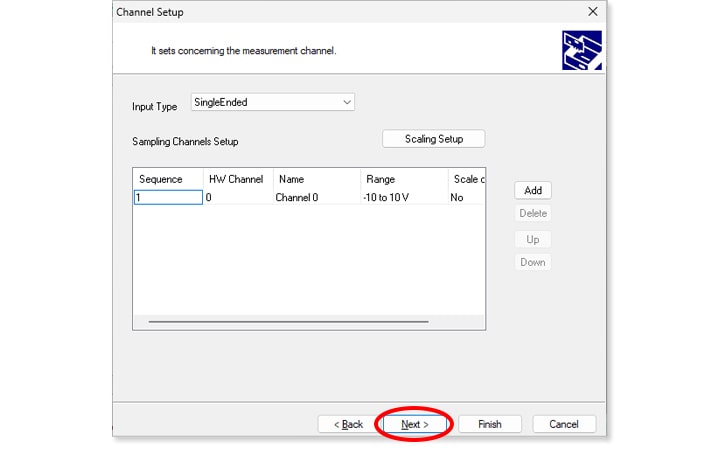Click the HW Channel cell showing 0
Image resolution: width=720 pixels, height=456 pixels.
pyautogui.click(x=236, y=198)
